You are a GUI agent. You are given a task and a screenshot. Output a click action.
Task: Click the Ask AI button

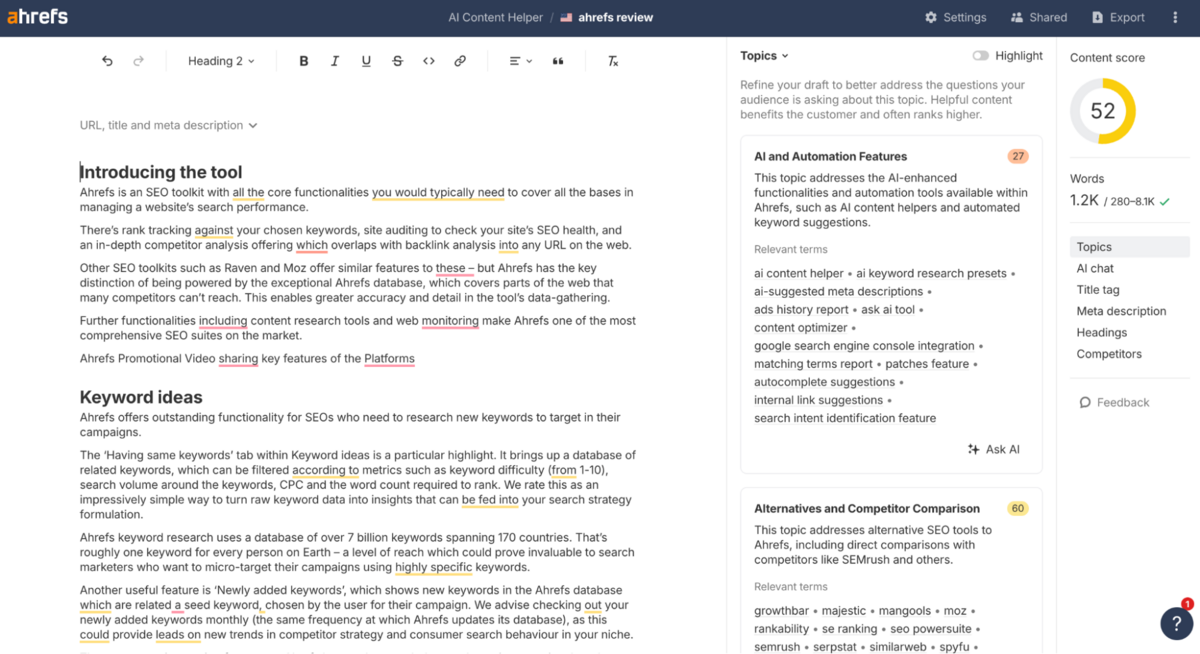coord(994,449)
